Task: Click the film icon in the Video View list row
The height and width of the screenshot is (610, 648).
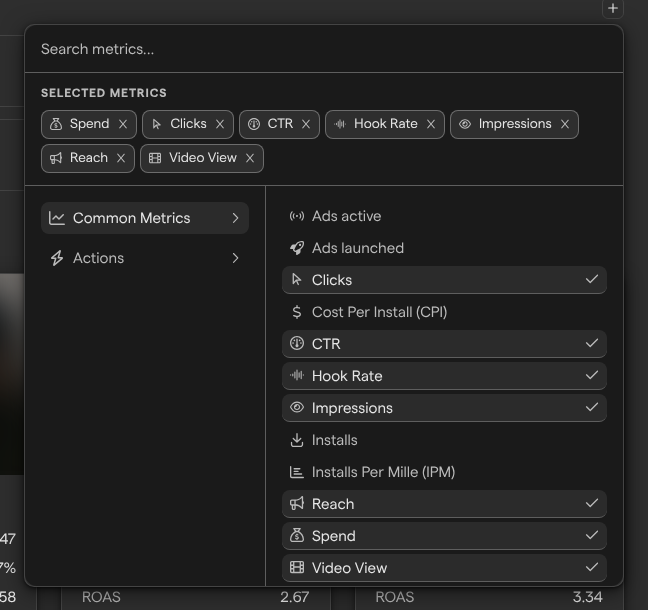Action: tap(297, 567)
